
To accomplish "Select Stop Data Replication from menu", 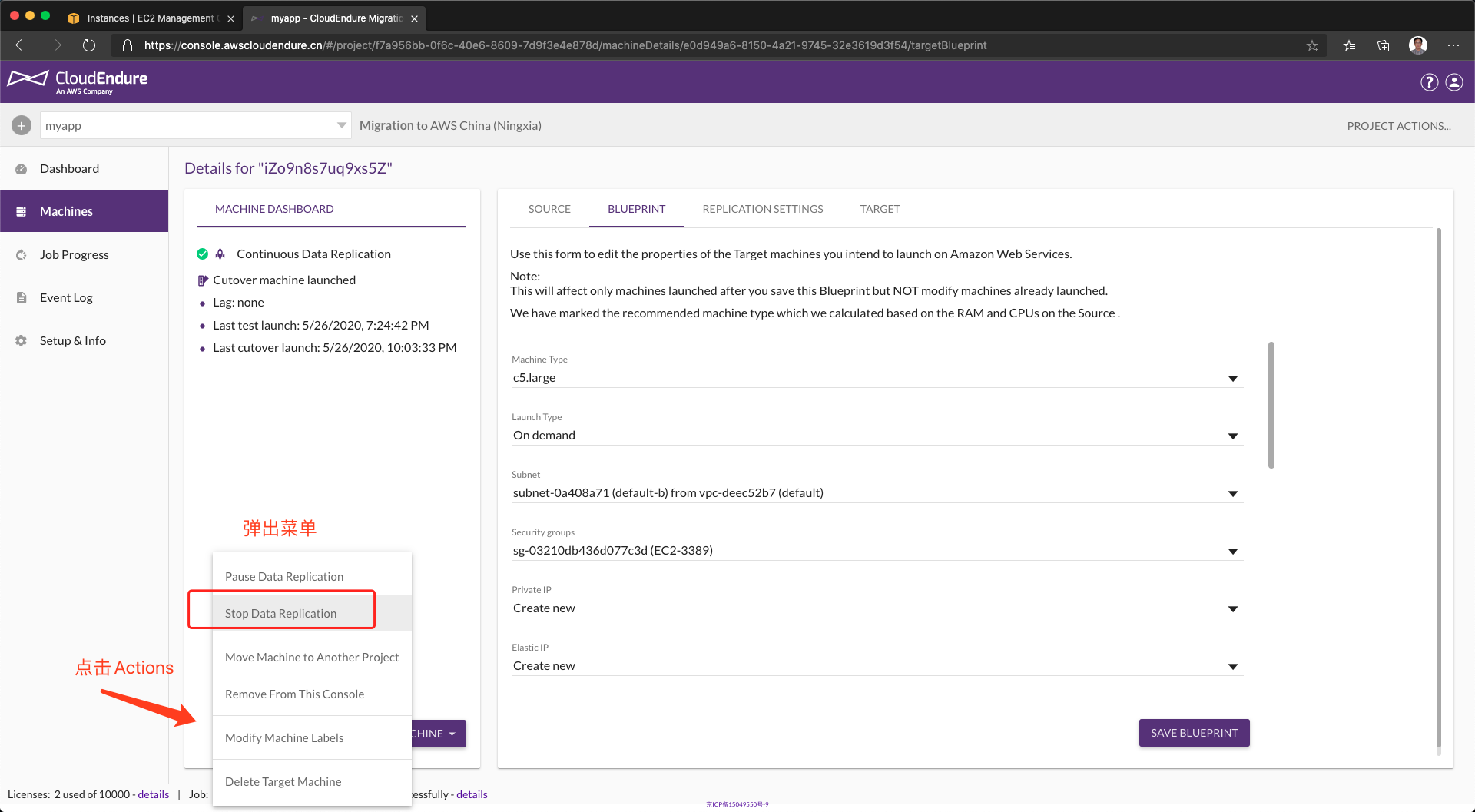I will pos(281,613).
